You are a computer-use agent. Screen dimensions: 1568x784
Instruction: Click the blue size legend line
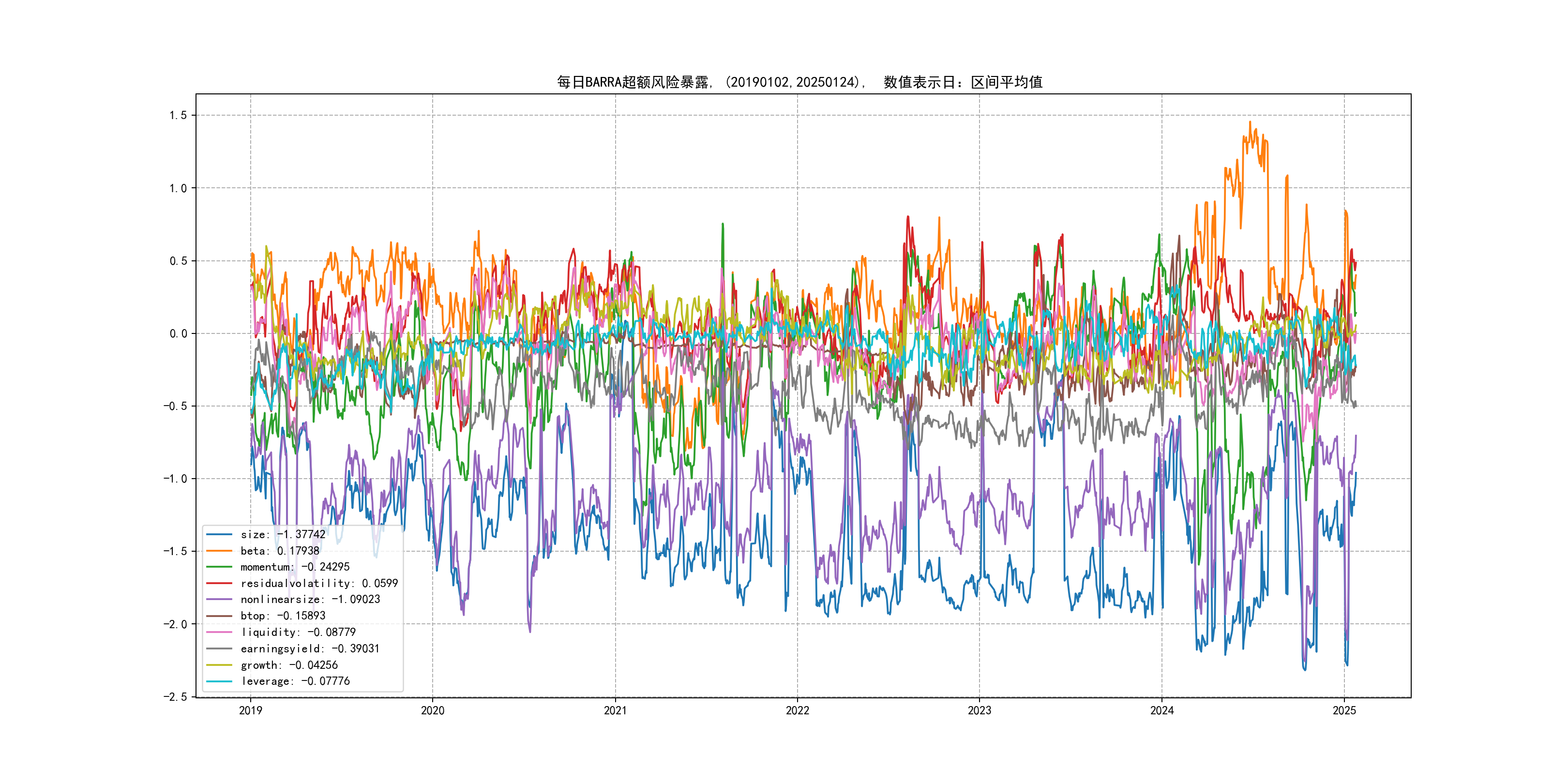pyautogui.click(x=219, y=534)
